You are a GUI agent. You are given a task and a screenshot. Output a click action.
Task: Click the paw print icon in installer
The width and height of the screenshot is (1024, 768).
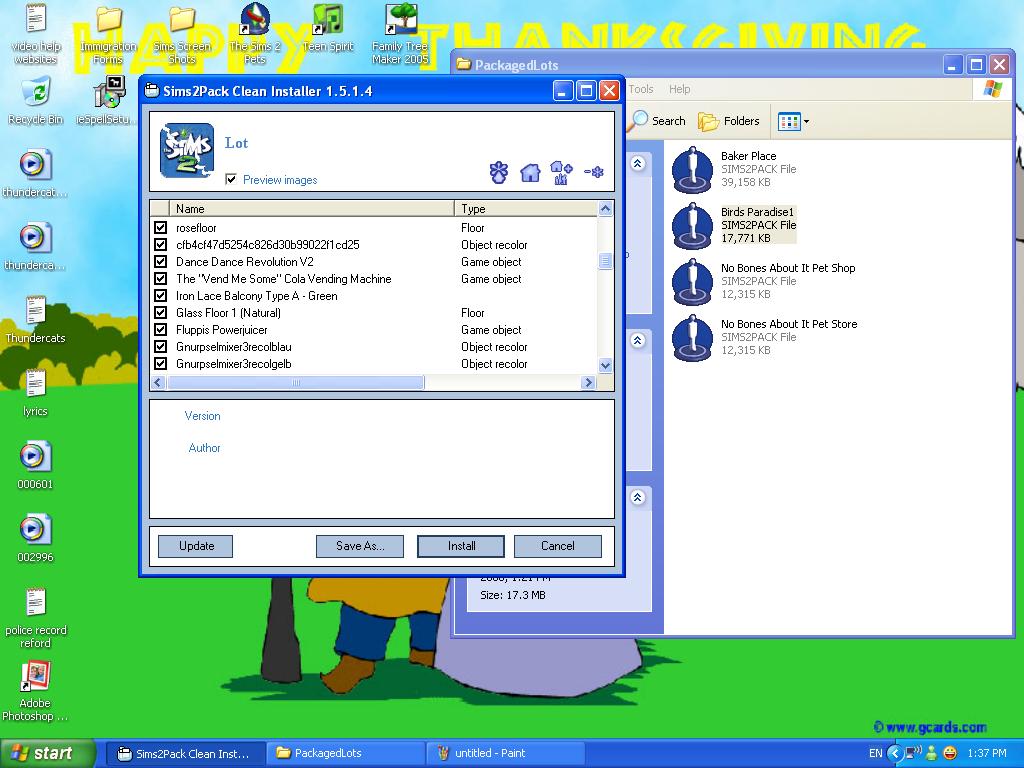pyautogui.click(x=499, y=172)
